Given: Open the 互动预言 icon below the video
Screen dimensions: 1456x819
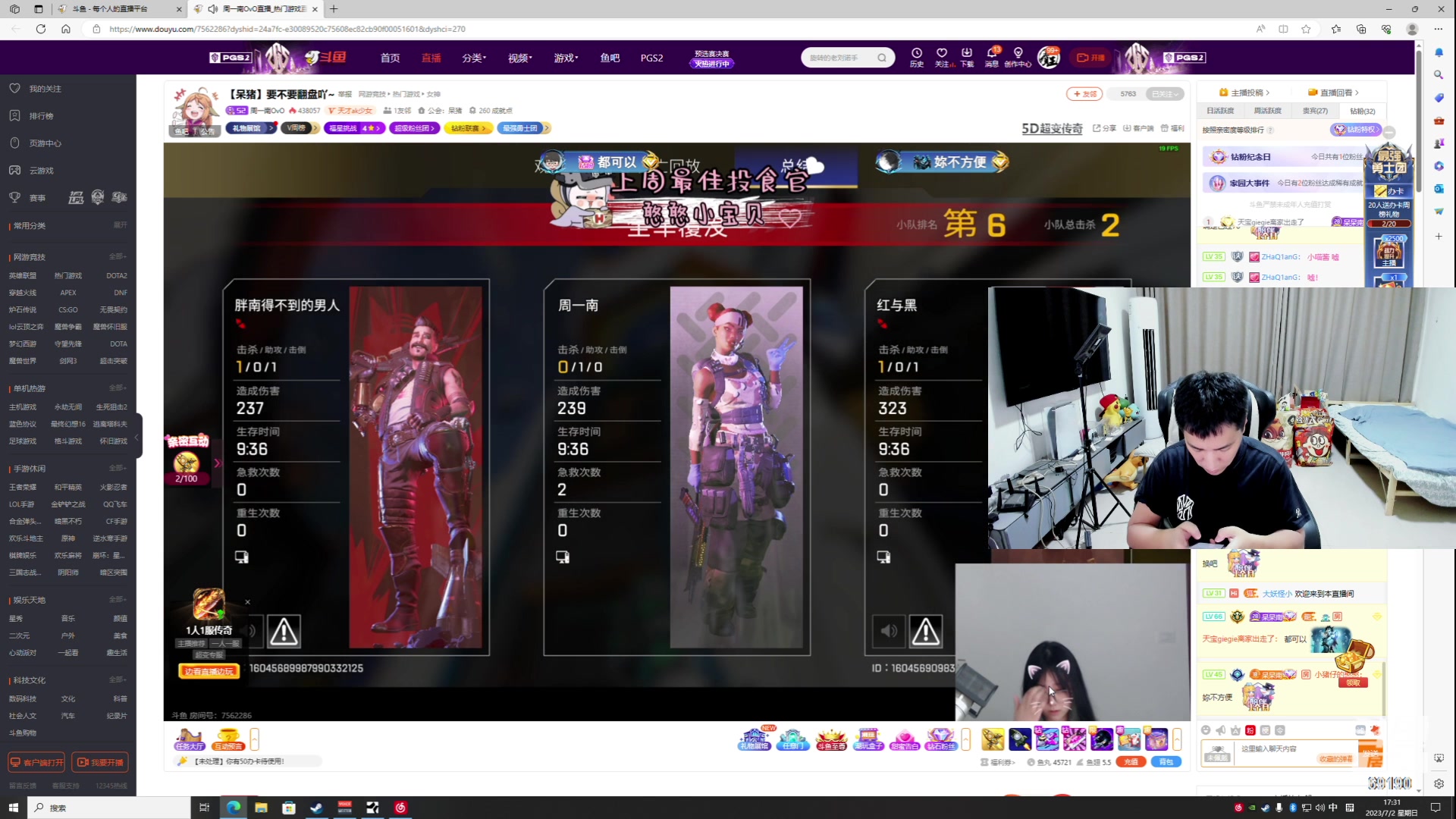Looking at the screenshot, I should pos(228,739).
